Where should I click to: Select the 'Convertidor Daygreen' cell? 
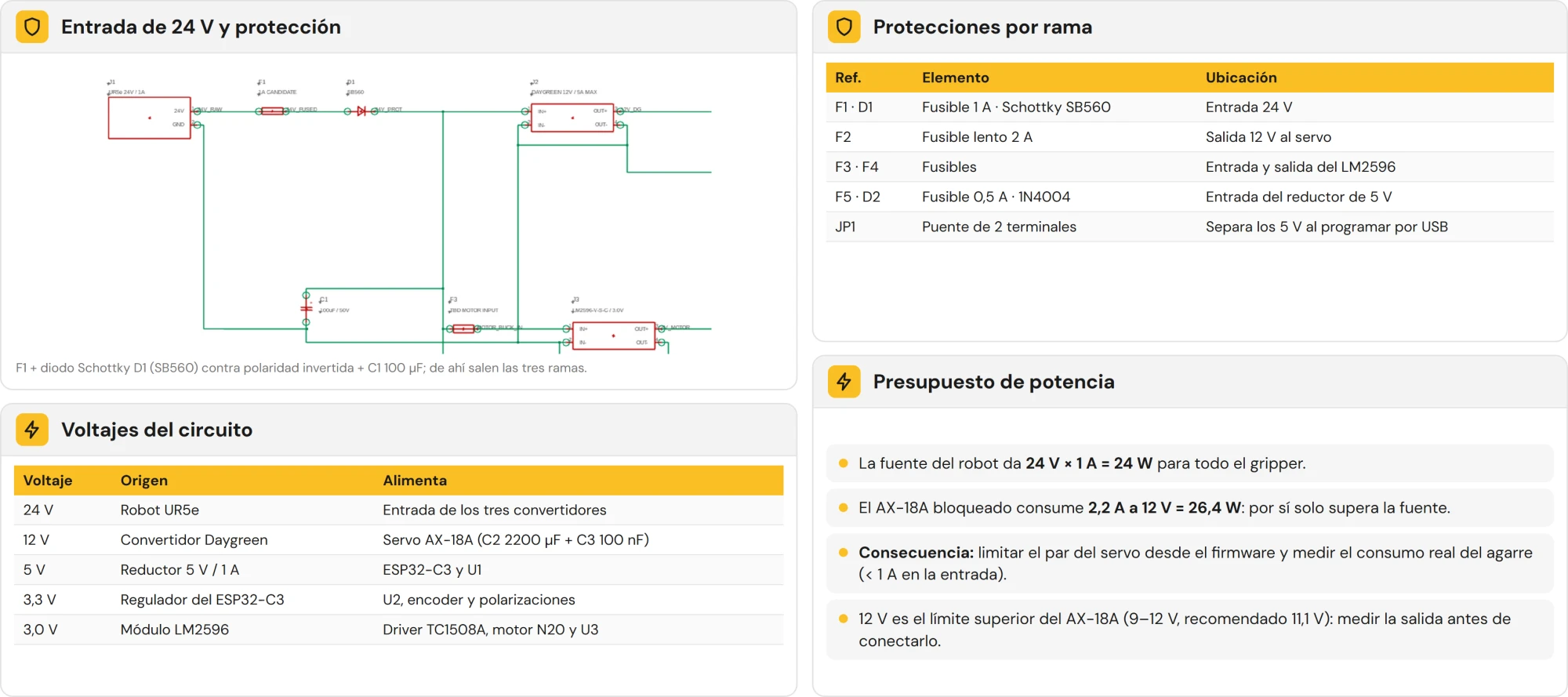pos(194,540)
